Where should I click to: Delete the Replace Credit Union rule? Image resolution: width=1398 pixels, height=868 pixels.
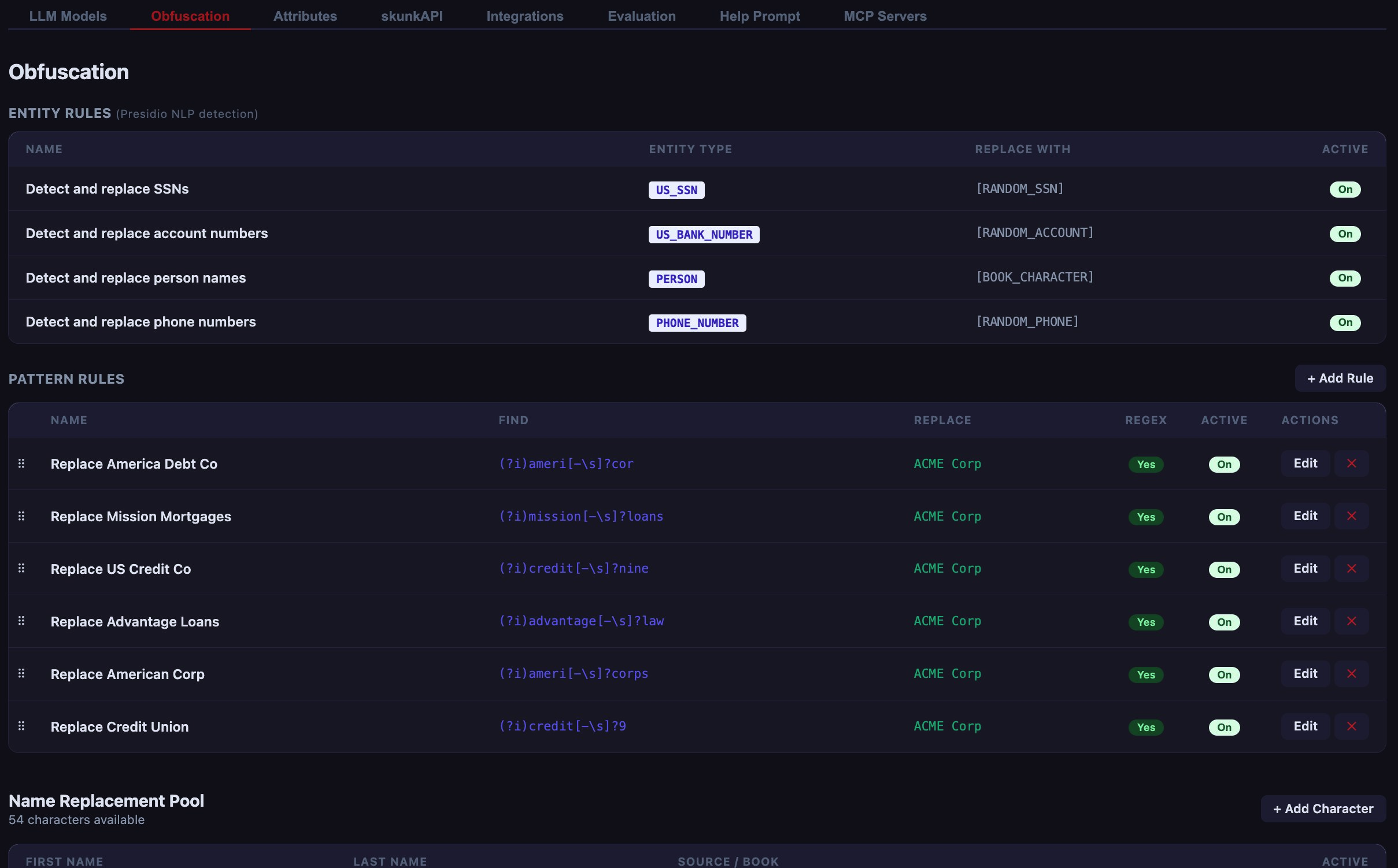[1351, 726]
